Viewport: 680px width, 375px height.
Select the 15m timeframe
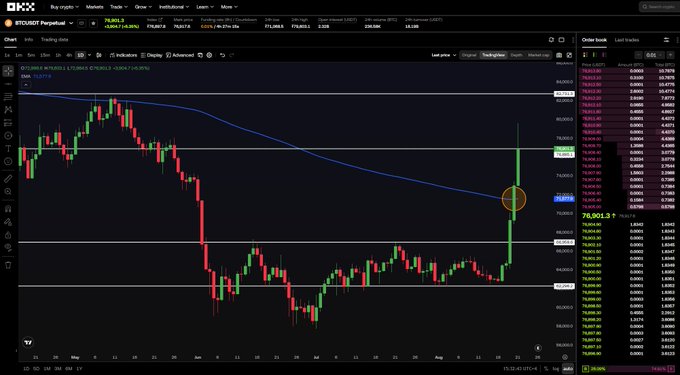coord(45,55)
